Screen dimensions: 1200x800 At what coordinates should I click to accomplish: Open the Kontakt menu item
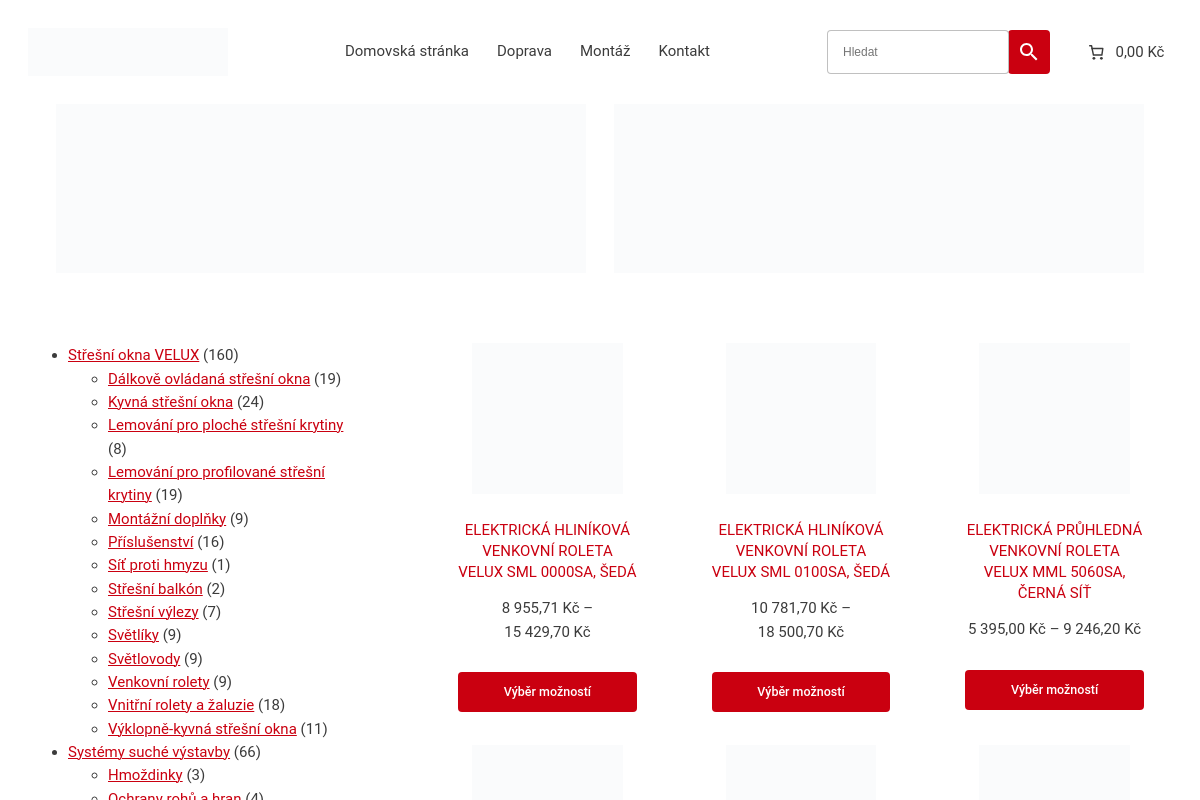tap(684, 51)
